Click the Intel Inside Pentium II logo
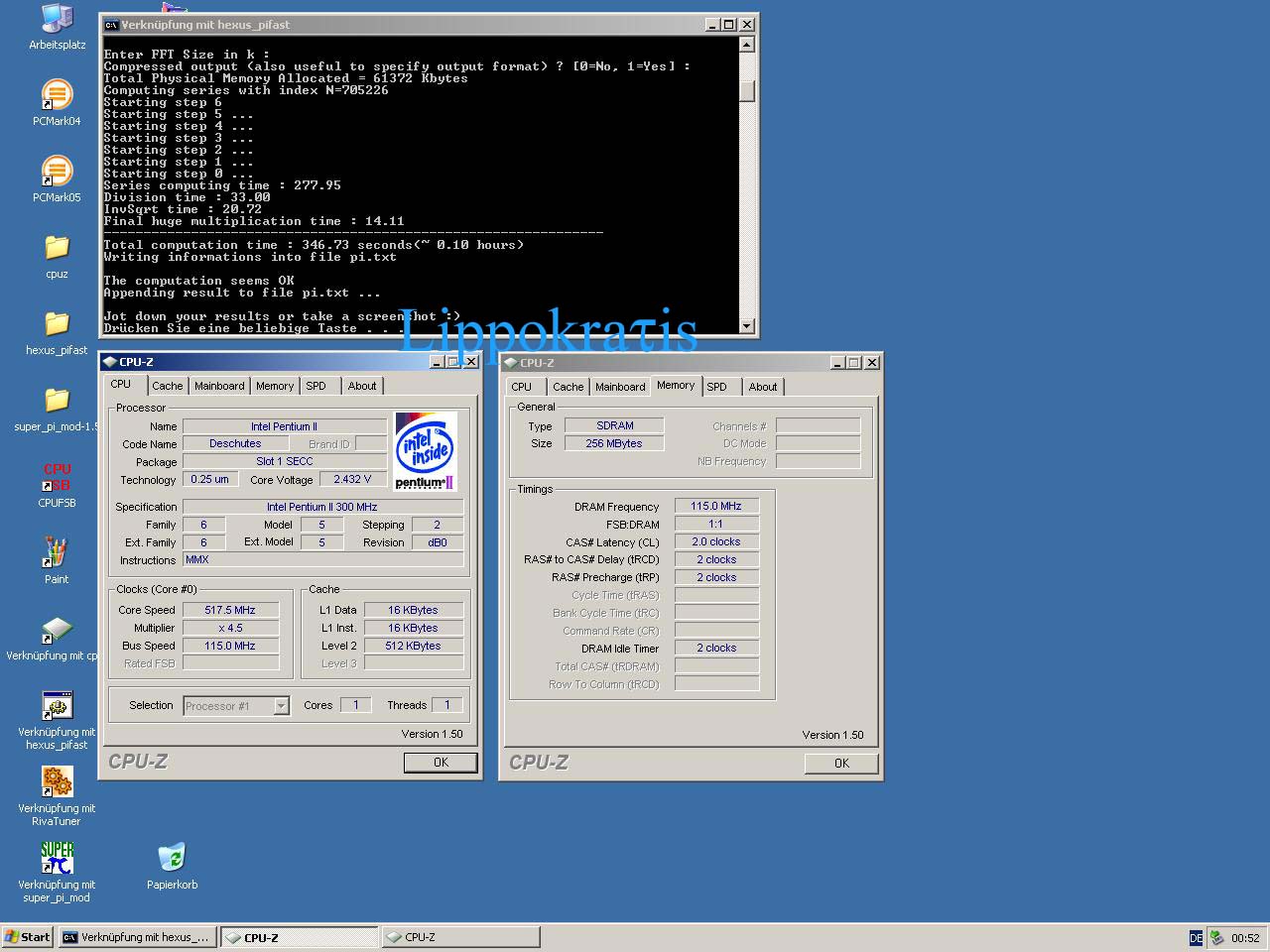The image size is (1270, 952). (x=425, y=451)
